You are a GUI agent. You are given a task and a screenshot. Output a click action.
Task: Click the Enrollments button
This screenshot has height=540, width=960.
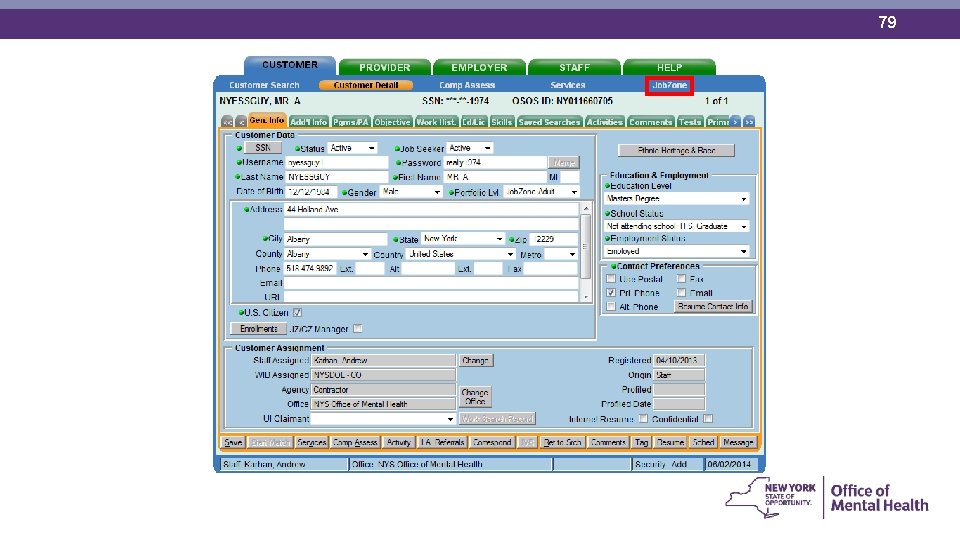[258, 329]
